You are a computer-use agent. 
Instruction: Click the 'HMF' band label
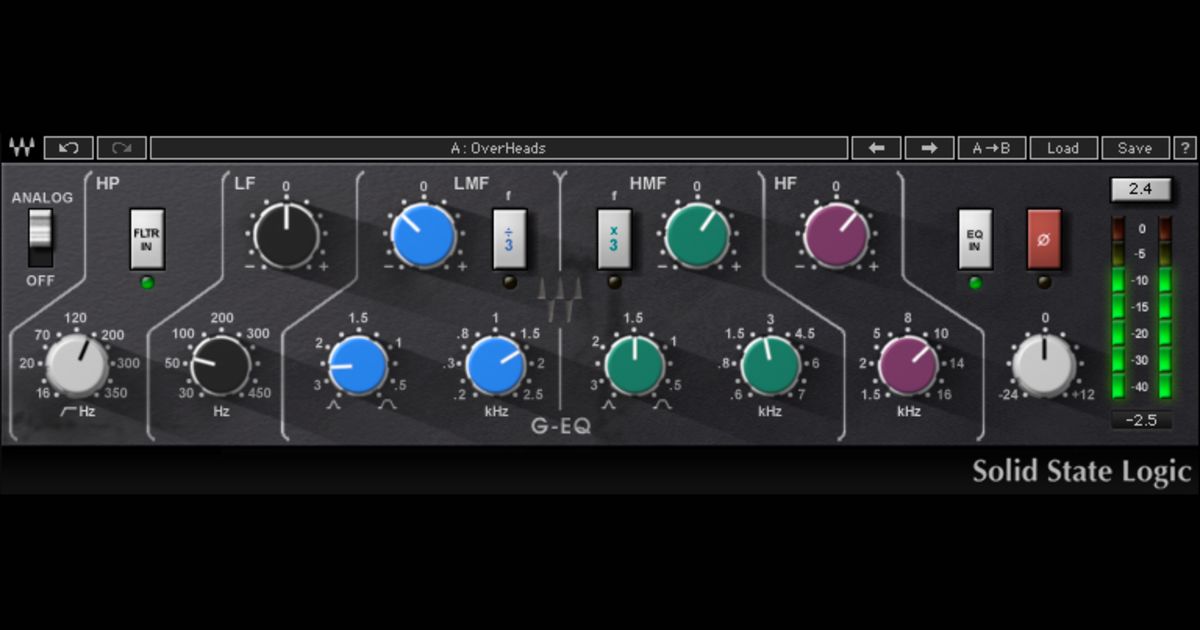648,184
